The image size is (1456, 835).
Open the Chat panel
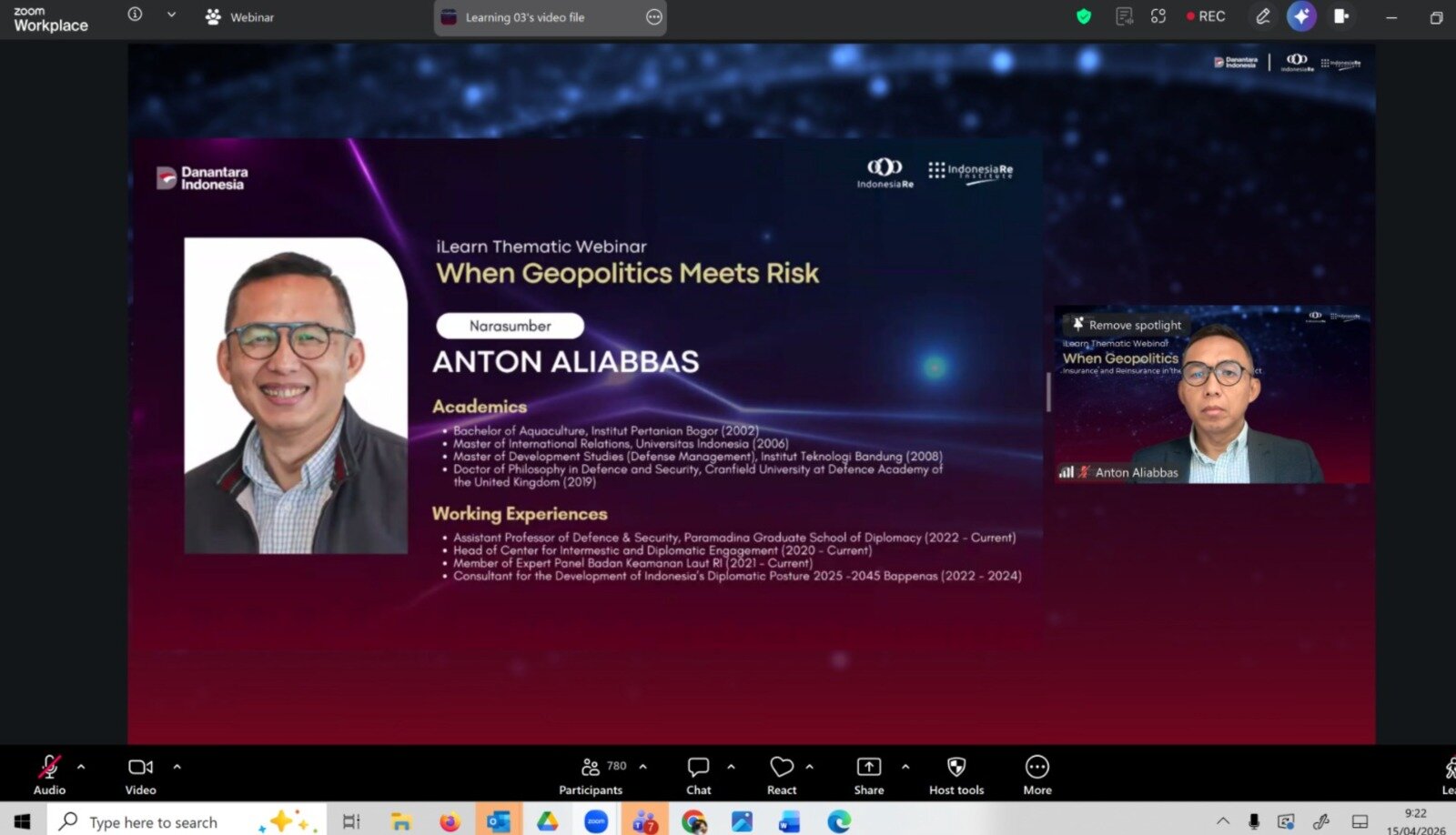coord(698,776)
